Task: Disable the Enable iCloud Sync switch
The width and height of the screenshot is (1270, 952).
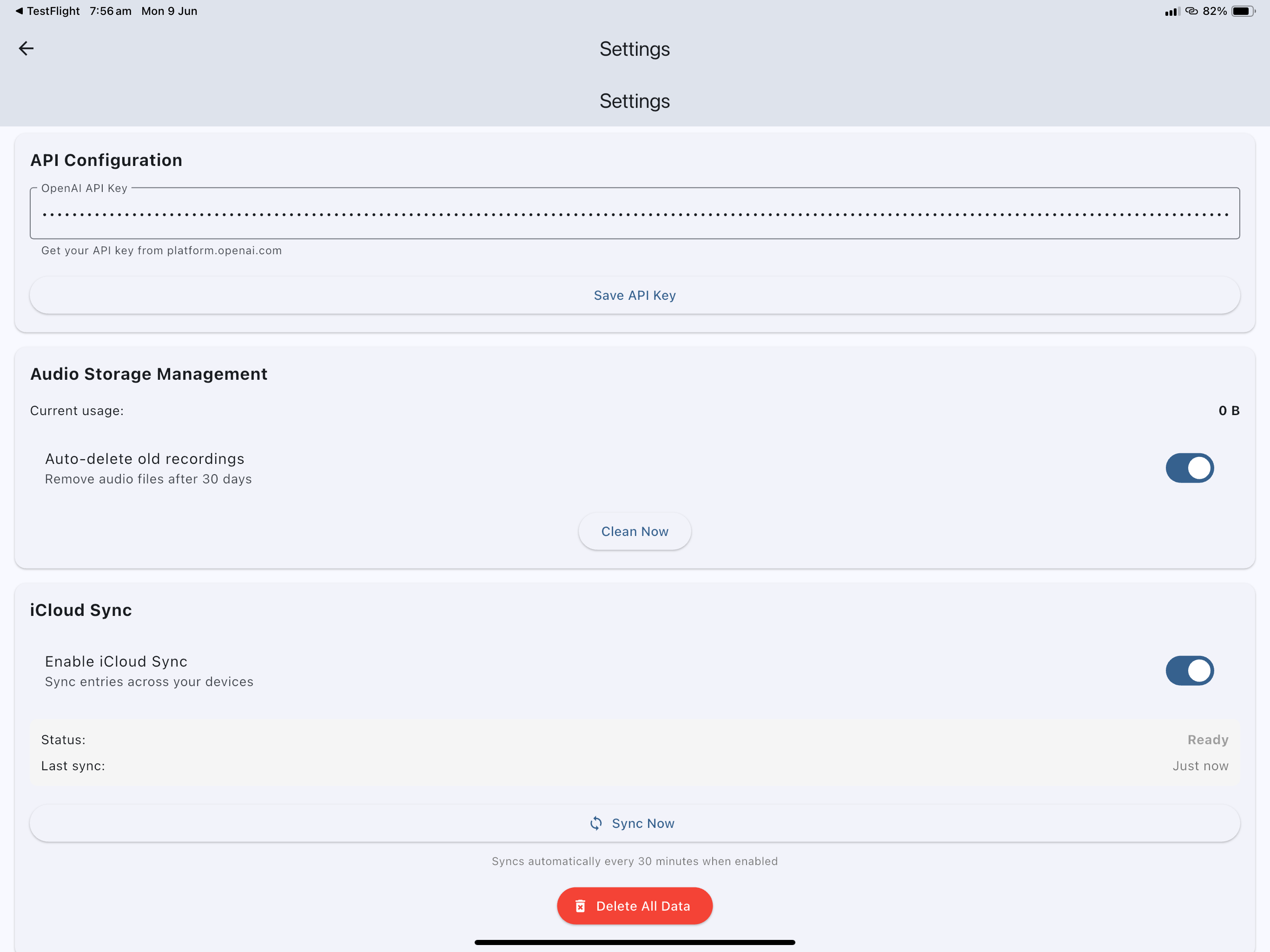Action: coord(1190,671)
